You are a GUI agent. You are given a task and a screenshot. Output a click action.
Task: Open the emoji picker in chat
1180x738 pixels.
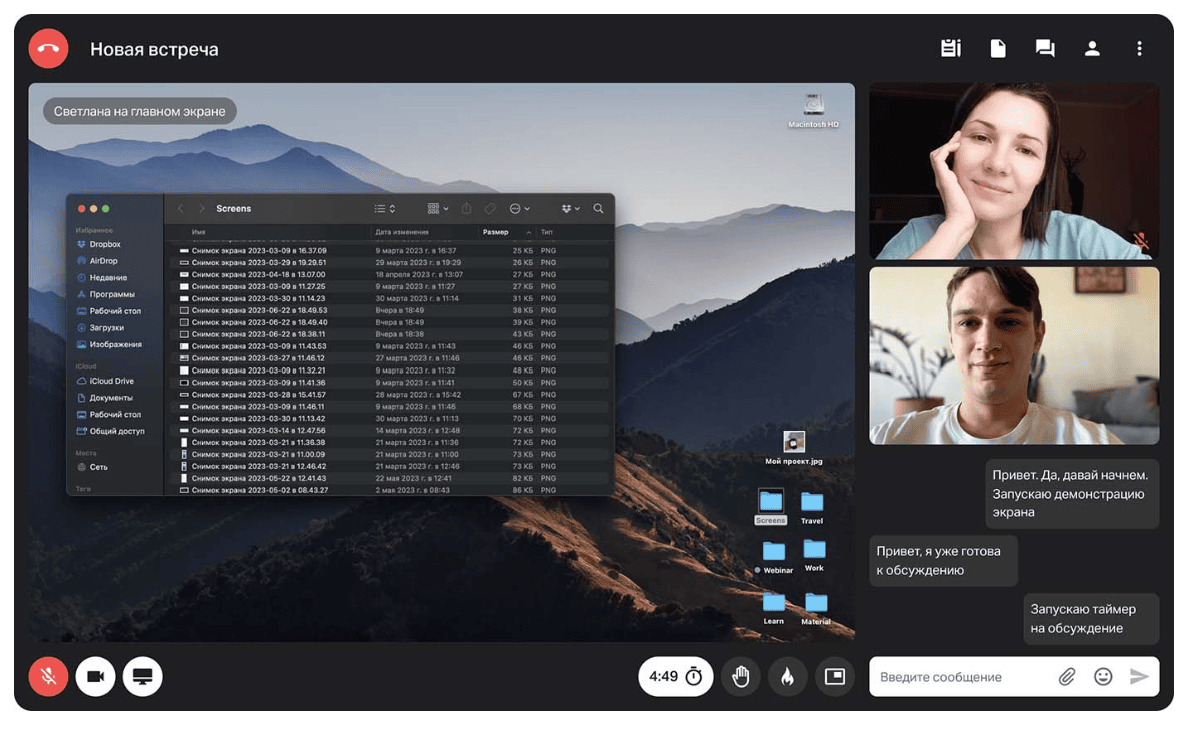[x=1103, y=677]
